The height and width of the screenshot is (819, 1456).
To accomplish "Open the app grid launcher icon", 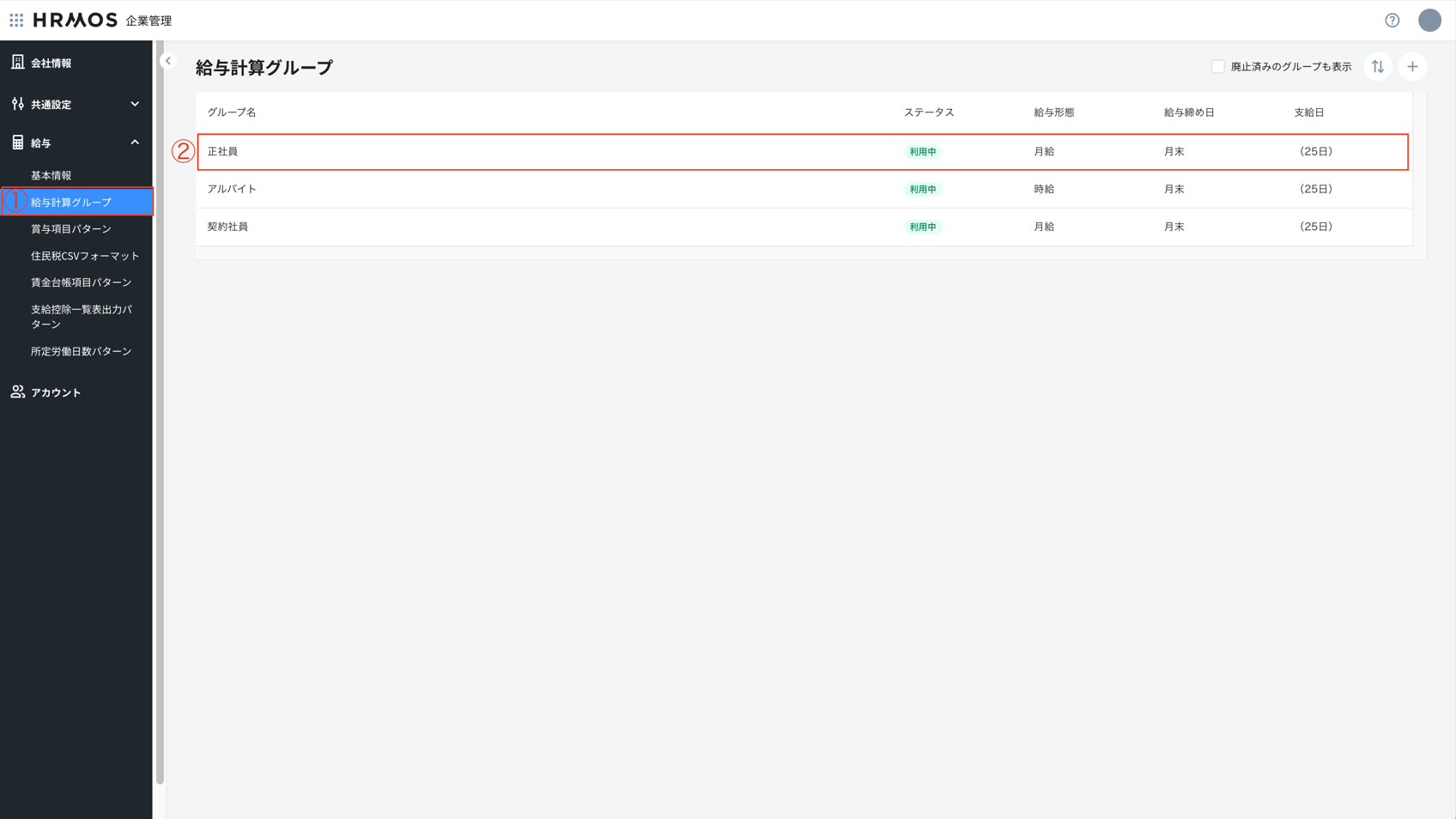I will click(16, 20).
